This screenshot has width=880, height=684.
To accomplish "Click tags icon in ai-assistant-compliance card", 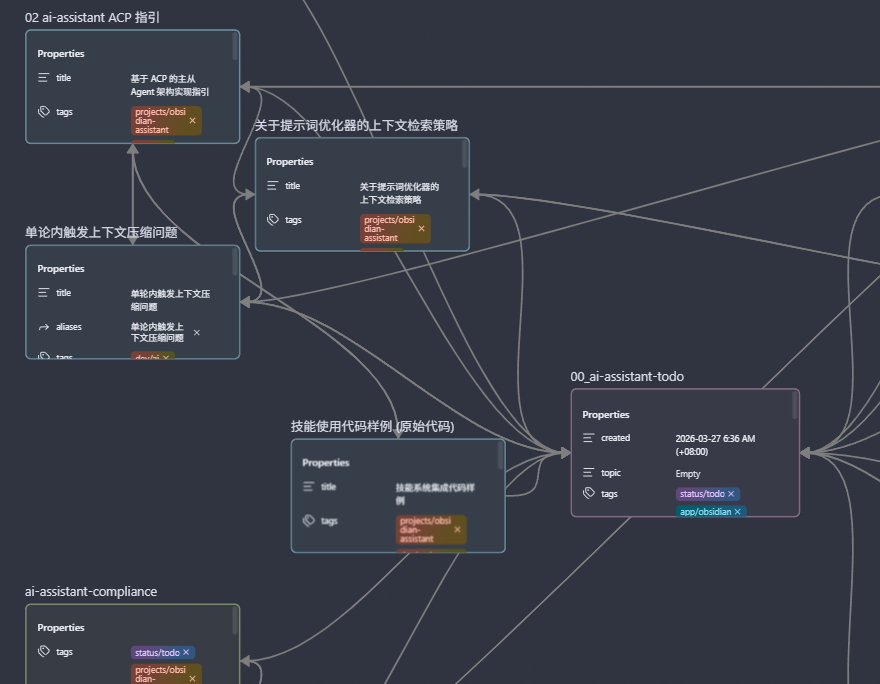I will 44,651.
